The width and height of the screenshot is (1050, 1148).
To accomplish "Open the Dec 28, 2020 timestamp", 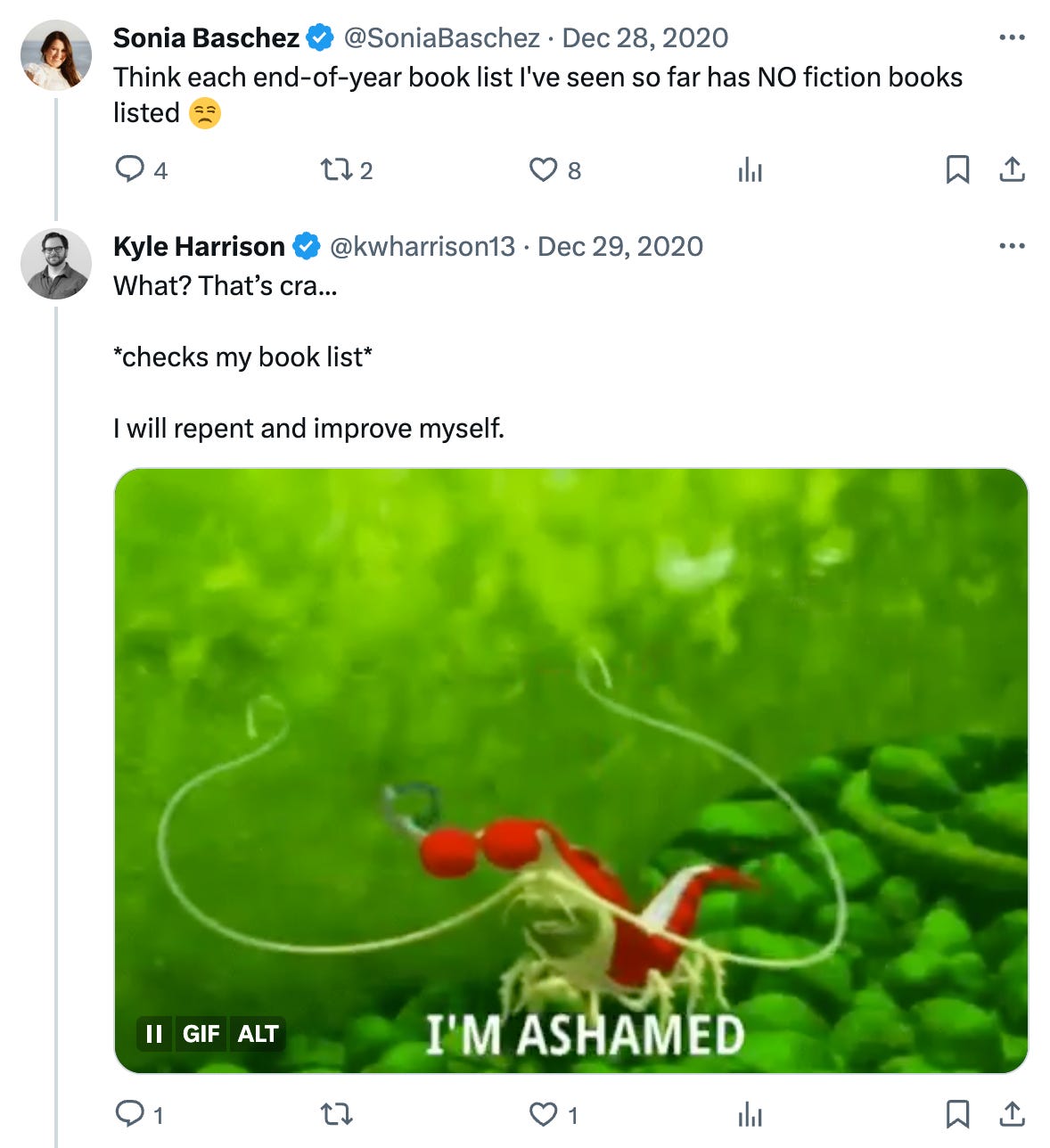I will click(x=644, y=37).
